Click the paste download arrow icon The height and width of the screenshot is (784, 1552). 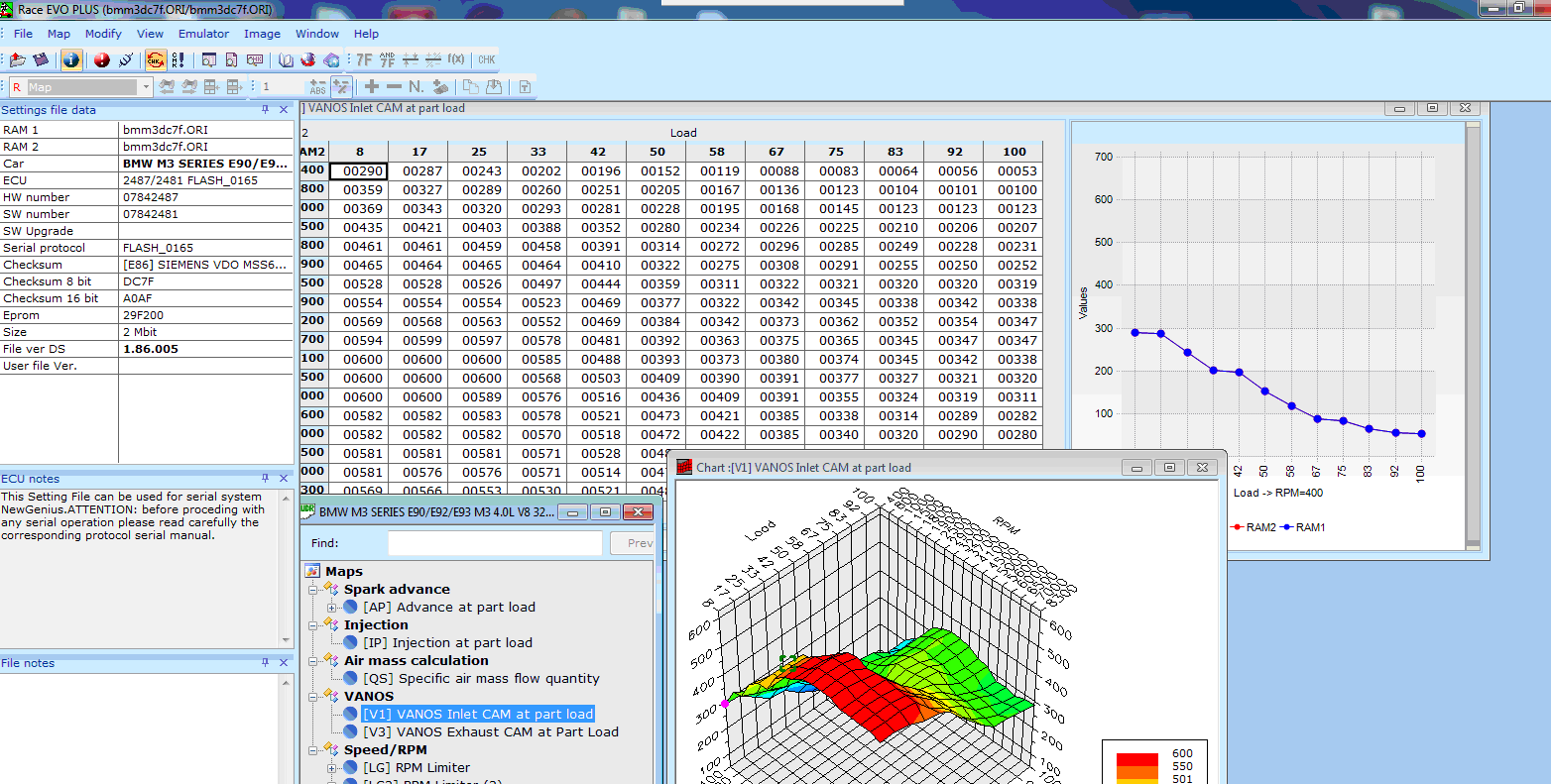(x=494, y=87)
